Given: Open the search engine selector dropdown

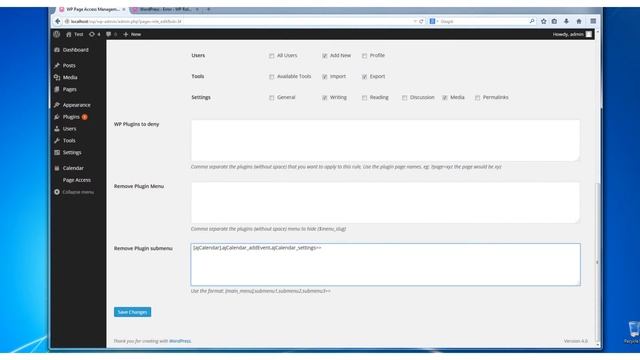Looking at the screenshot, I should point(433,21).
